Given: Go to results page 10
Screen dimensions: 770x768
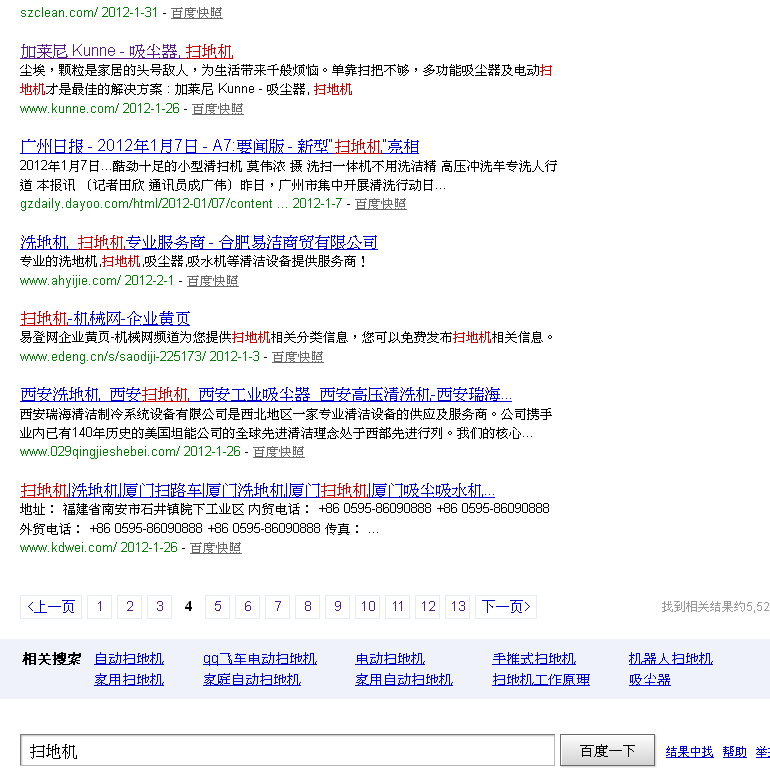Looking at the screenshot, I should tap(368, 606).
